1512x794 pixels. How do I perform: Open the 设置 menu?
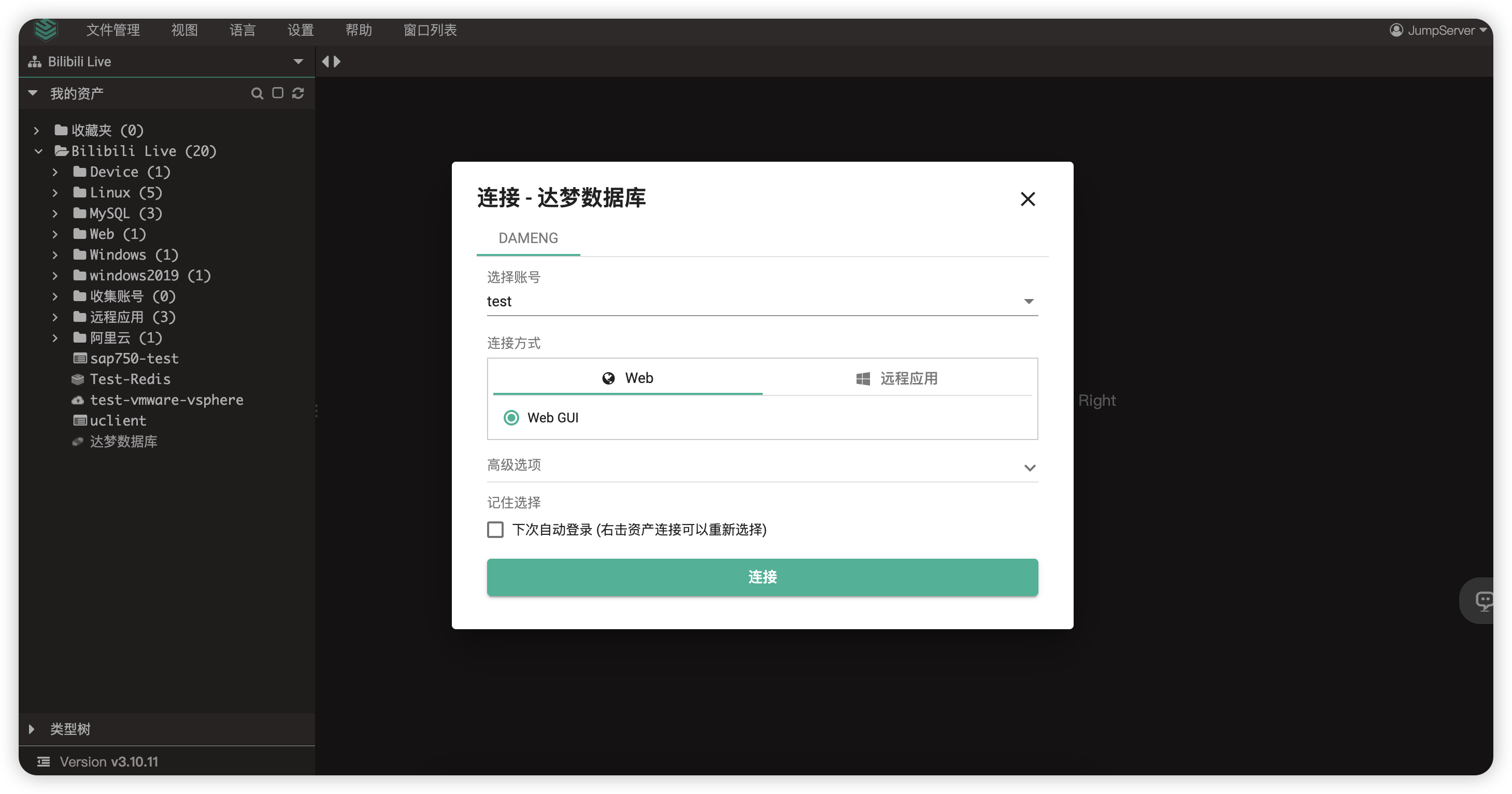(x=301, y=30)
